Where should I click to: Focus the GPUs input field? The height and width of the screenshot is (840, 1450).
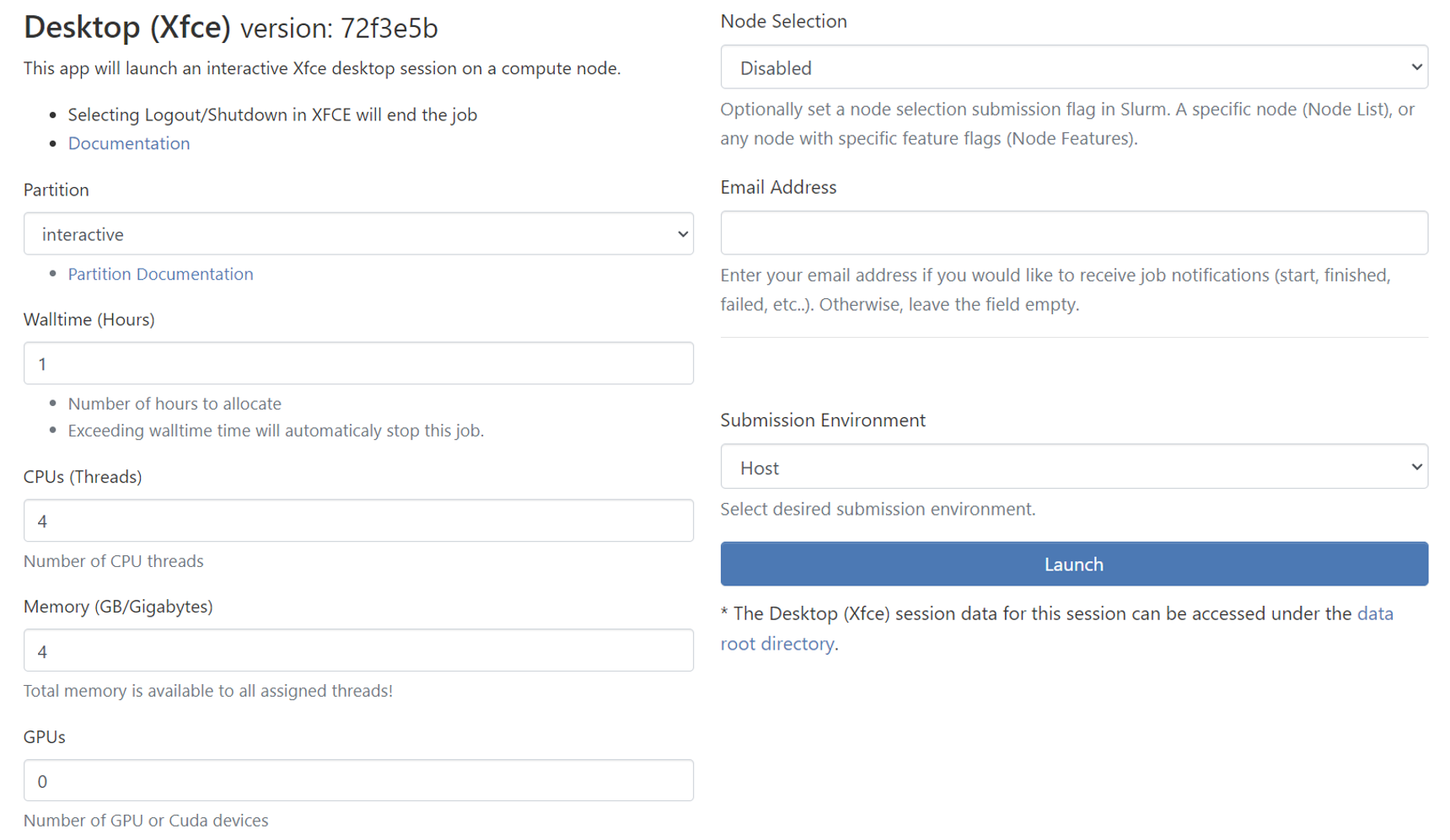click(x=358, y=780)
